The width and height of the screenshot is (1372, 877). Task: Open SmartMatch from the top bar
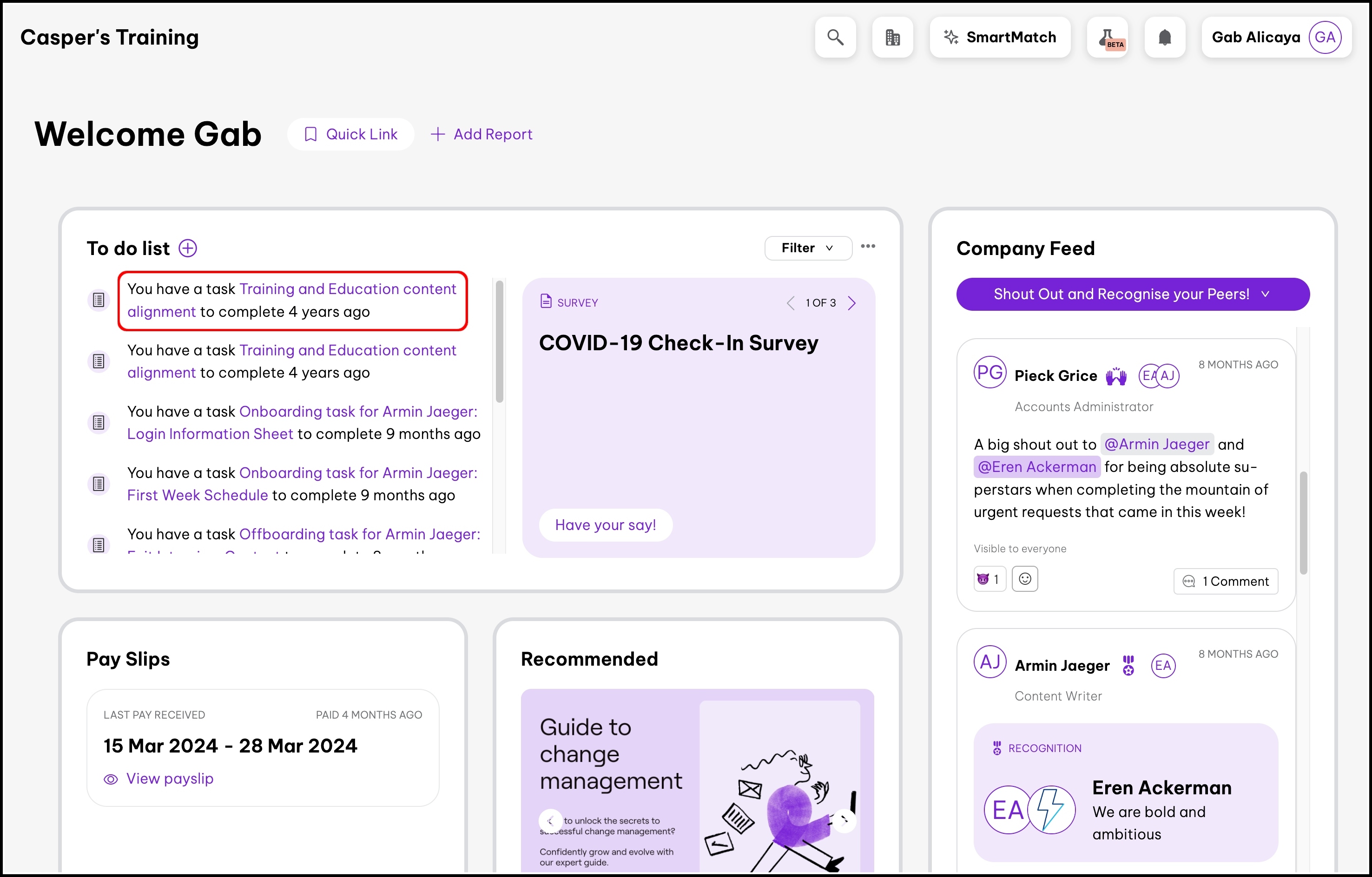pyautogui.click(x=1000, y=38)
